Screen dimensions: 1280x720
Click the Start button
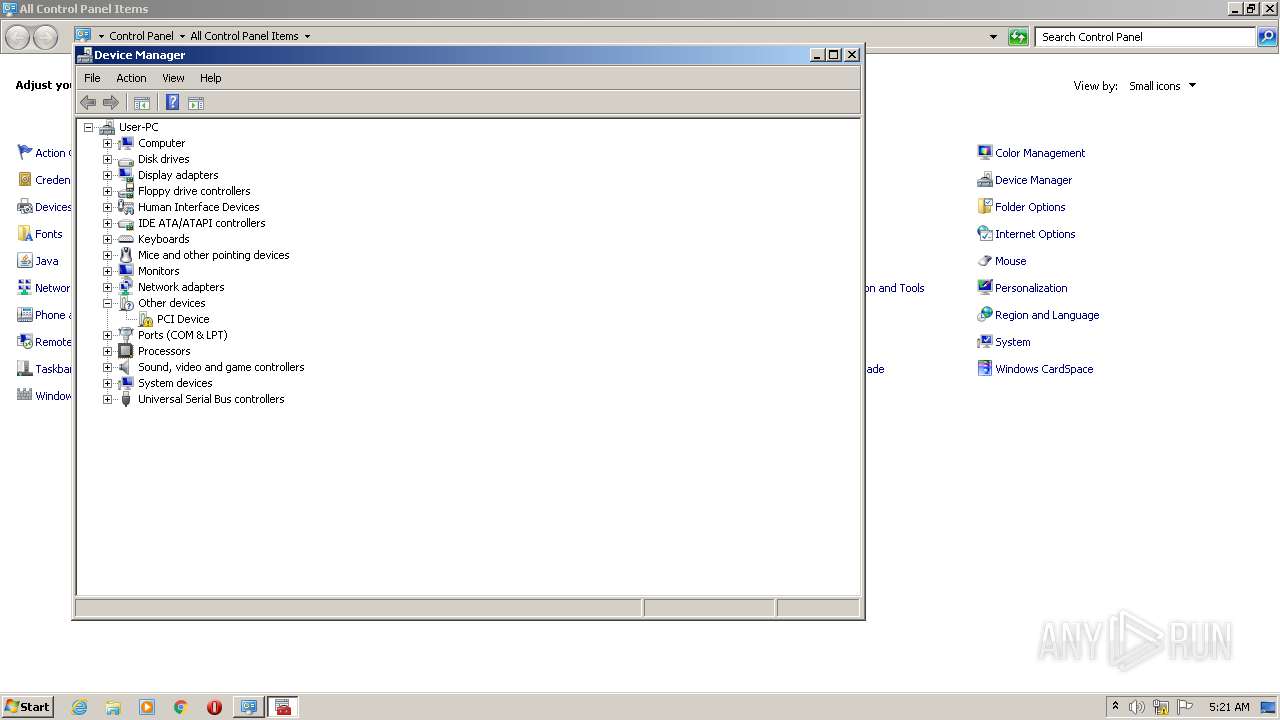(27, 707)
